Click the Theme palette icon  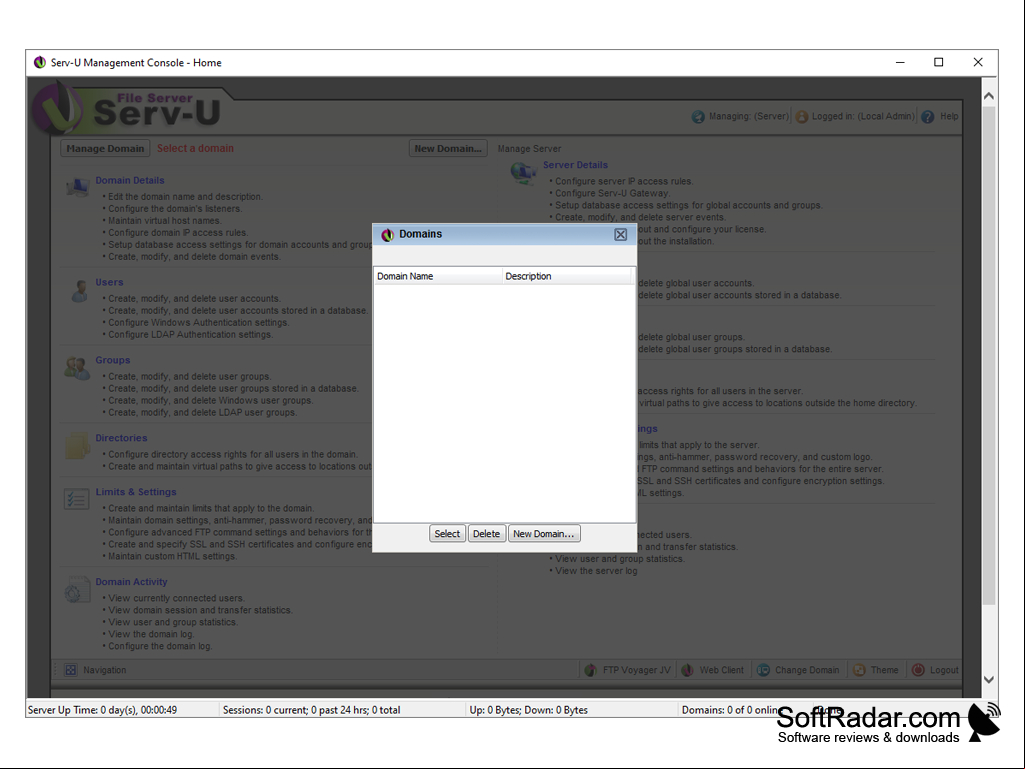(860, 670)
